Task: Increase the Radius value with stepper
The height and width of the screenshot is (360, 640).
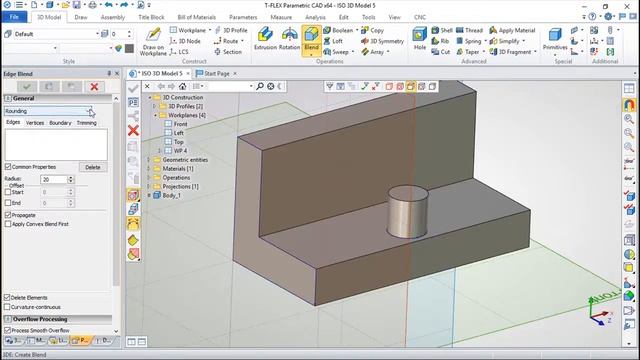Action: 71,178
